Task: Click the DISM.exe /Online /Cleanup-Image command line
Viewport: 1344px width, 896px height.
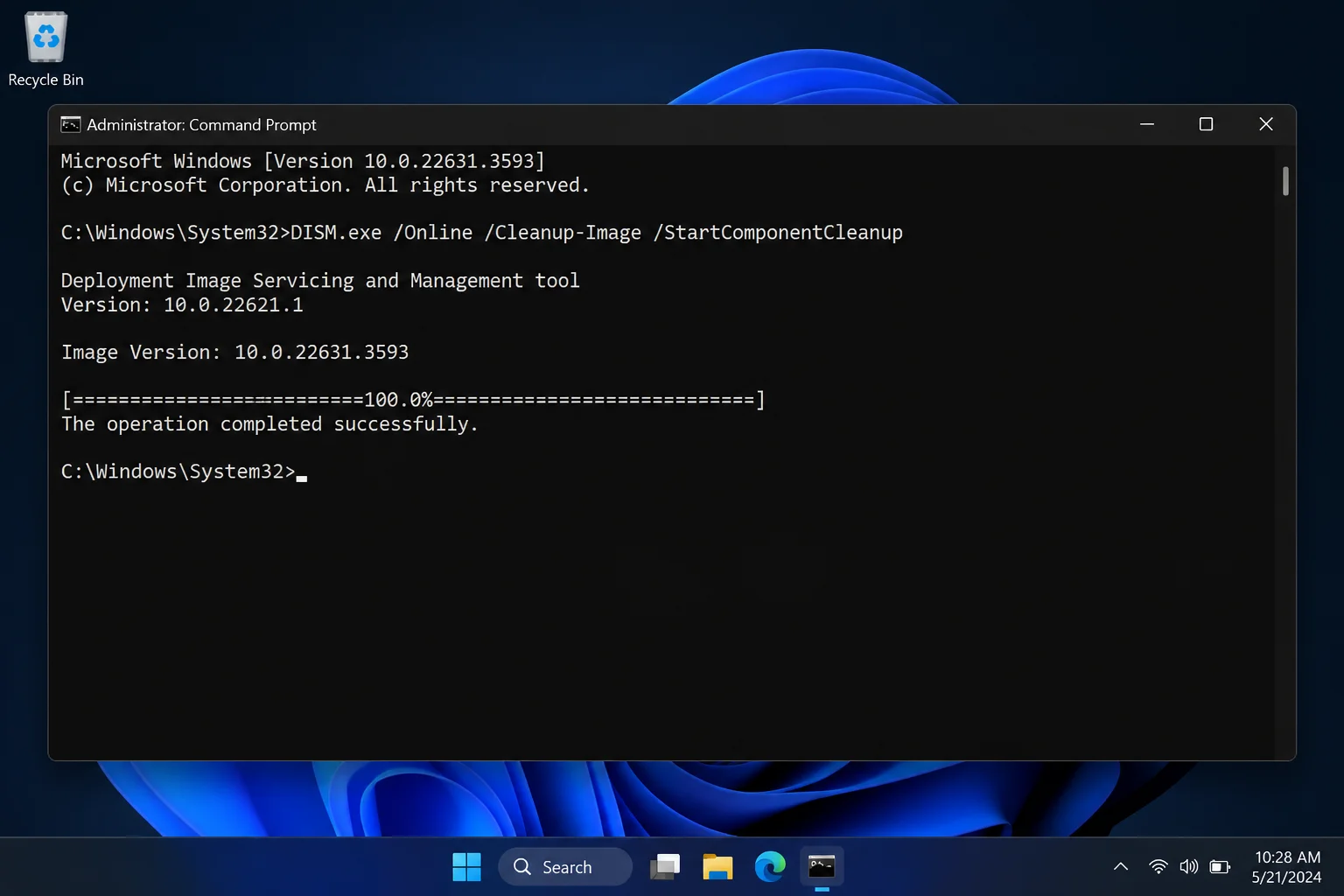Action: coord(481,233)
